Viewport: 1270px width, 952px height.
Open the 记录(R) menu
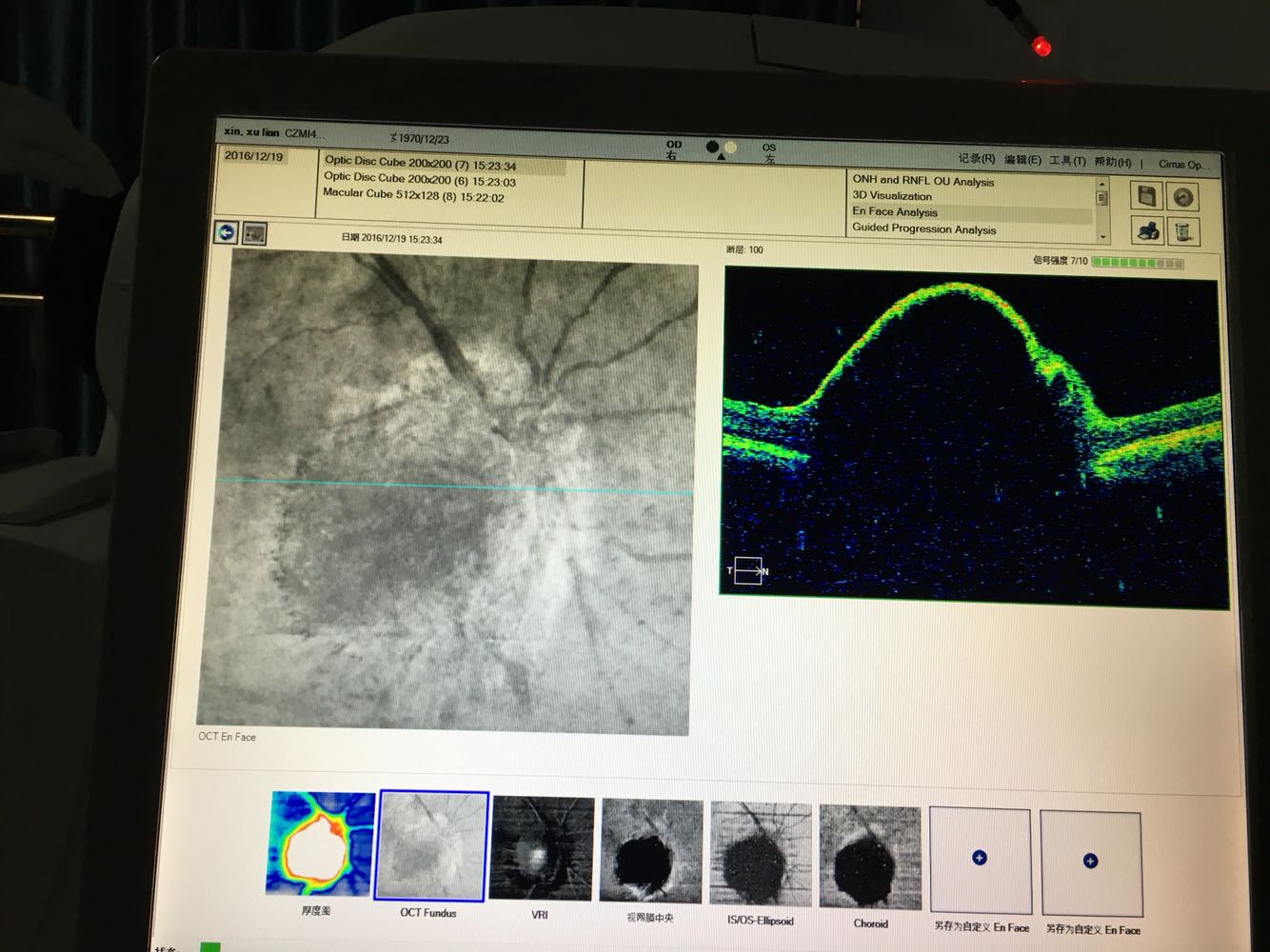(x=976, y=159)
